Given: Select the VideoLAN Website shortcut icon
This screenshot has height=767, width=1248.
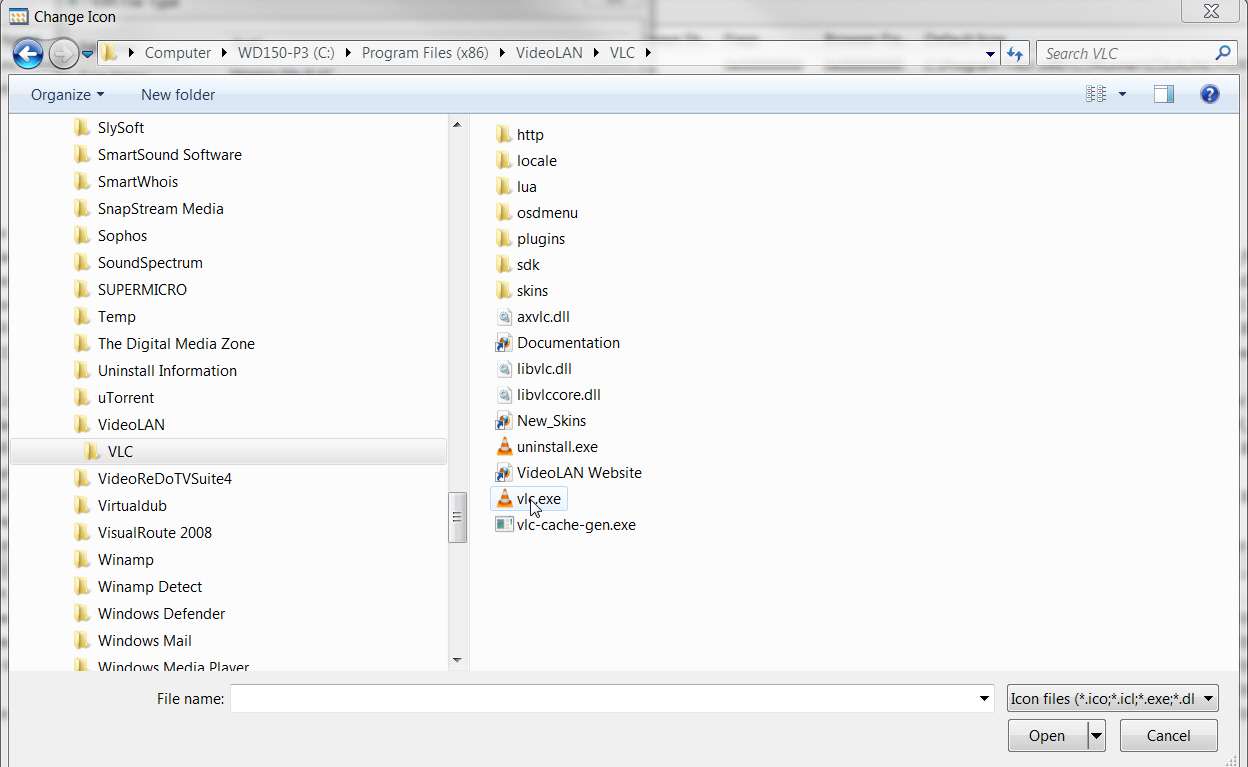Looking at the screenshot, I should (x=504, y=472).
